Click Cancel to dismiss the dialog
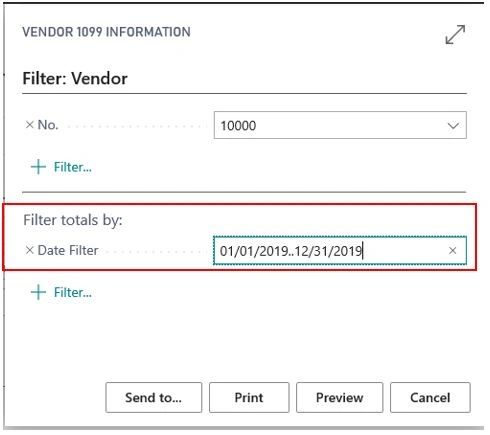The height and width of the screenshot is (435, 490). (x=430, y=398)
